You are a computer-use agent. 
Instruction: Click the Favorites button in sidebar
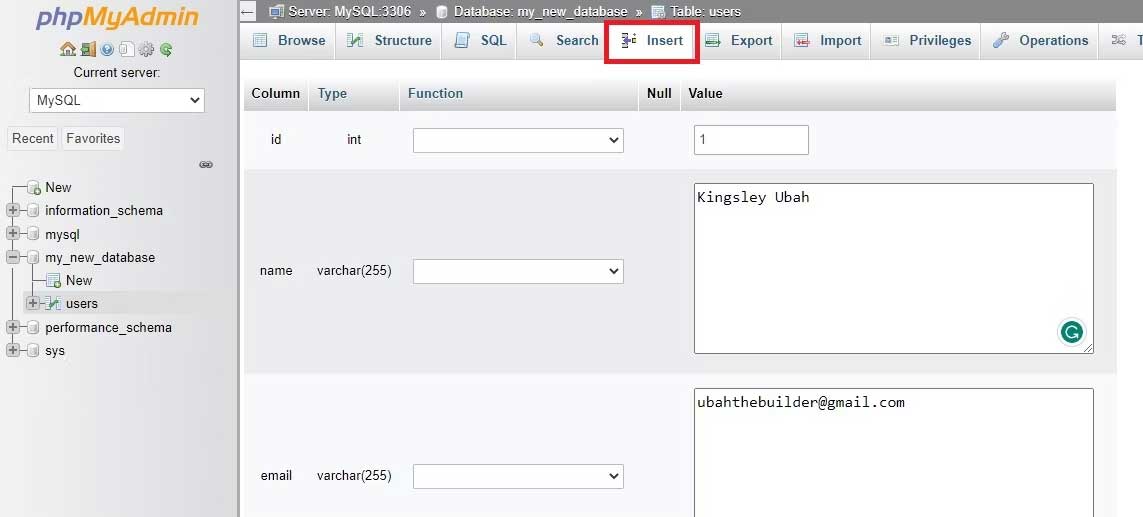(93, 139)
